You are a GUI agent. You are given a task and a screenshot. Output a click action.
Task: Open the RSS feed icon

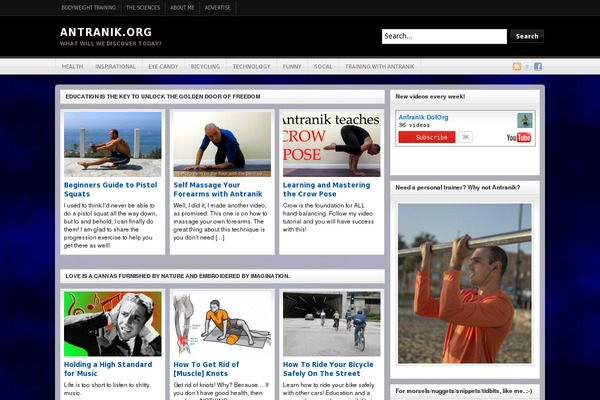517,66
